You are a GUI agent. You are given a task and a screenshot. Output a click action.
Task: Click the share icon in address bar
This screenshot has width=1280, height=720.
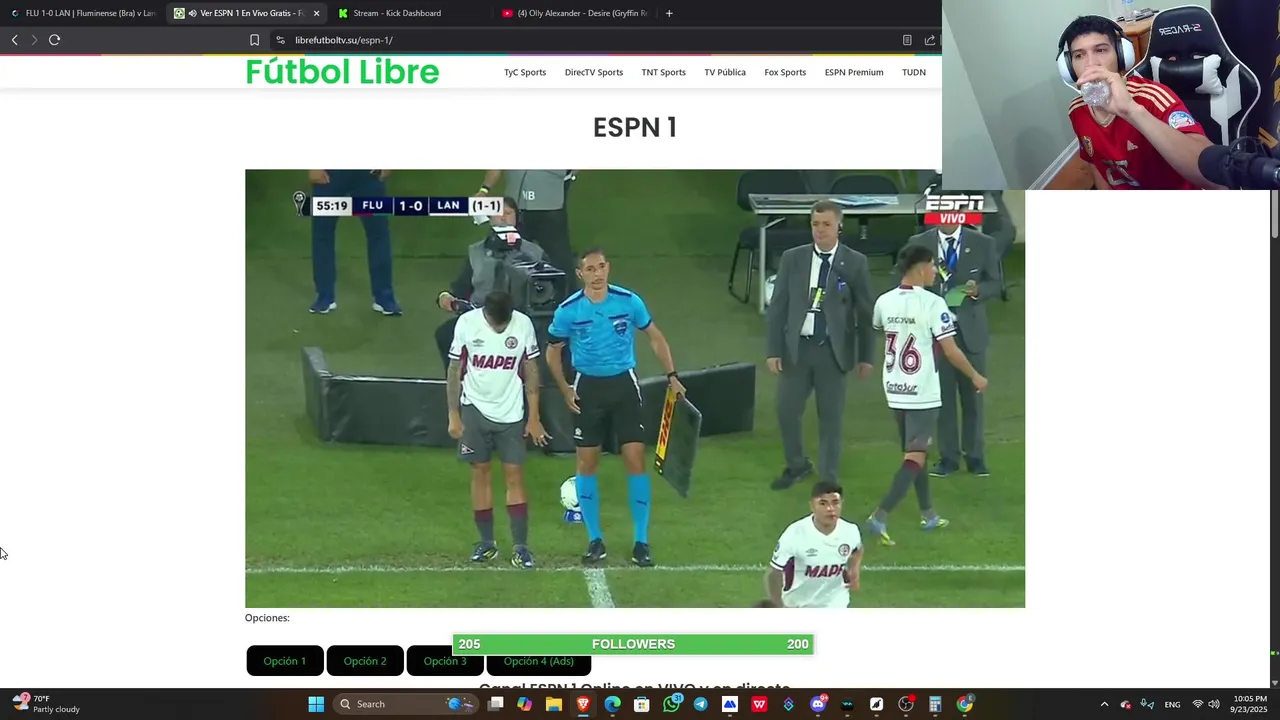(x=929, y=40)
